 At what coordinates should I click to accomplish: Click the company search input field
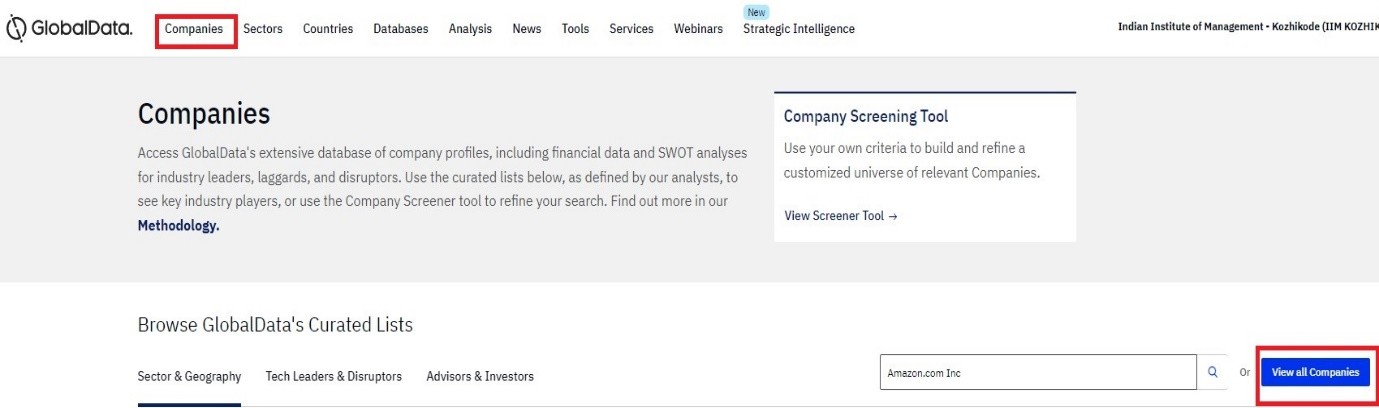pyautogui.click(x=1037, y=373)
